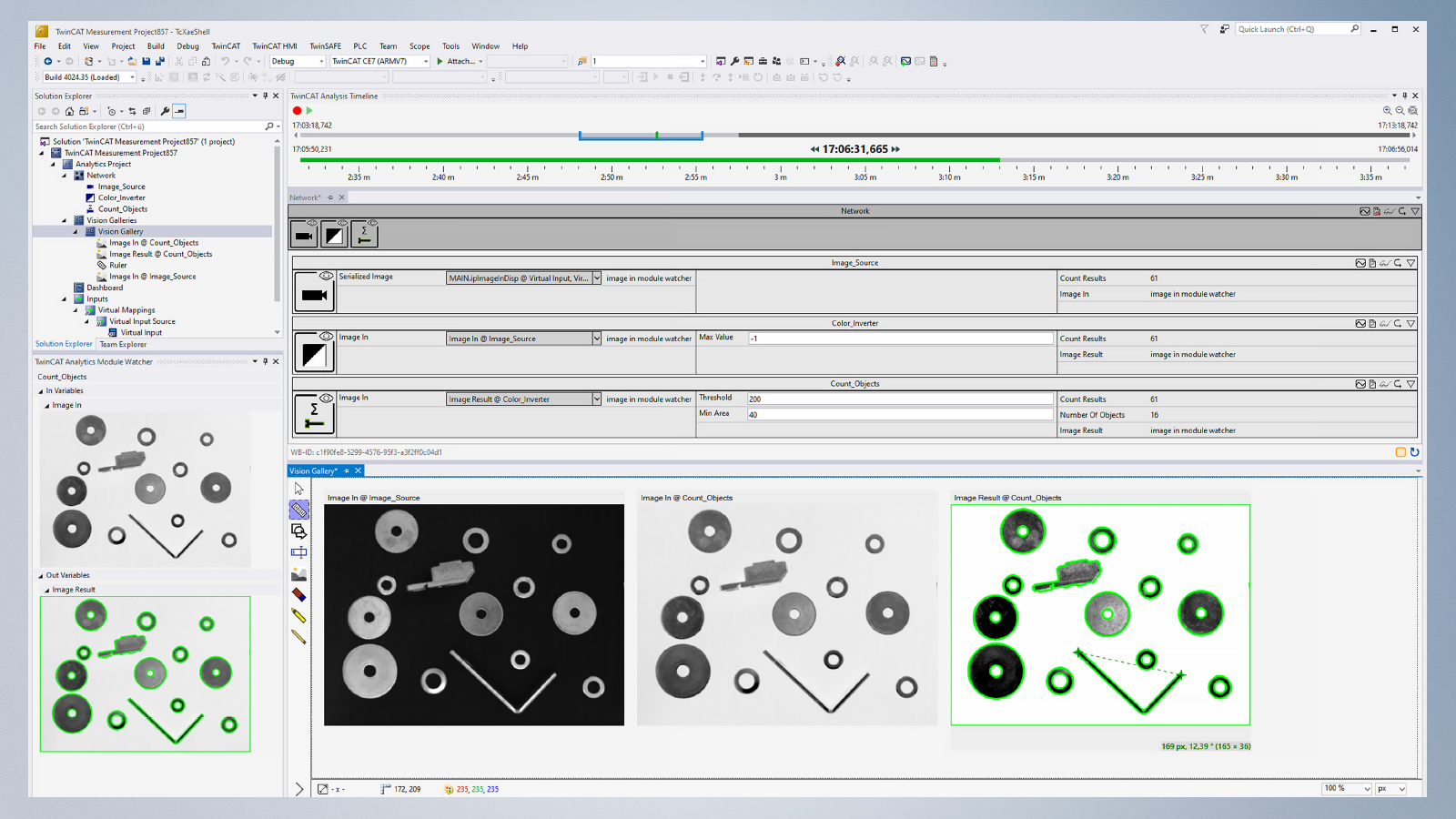Click the camera module icon in Network bar
The width and height of the screenshot is (1456, 819).
pyautogui.click(x=304, y=235)
